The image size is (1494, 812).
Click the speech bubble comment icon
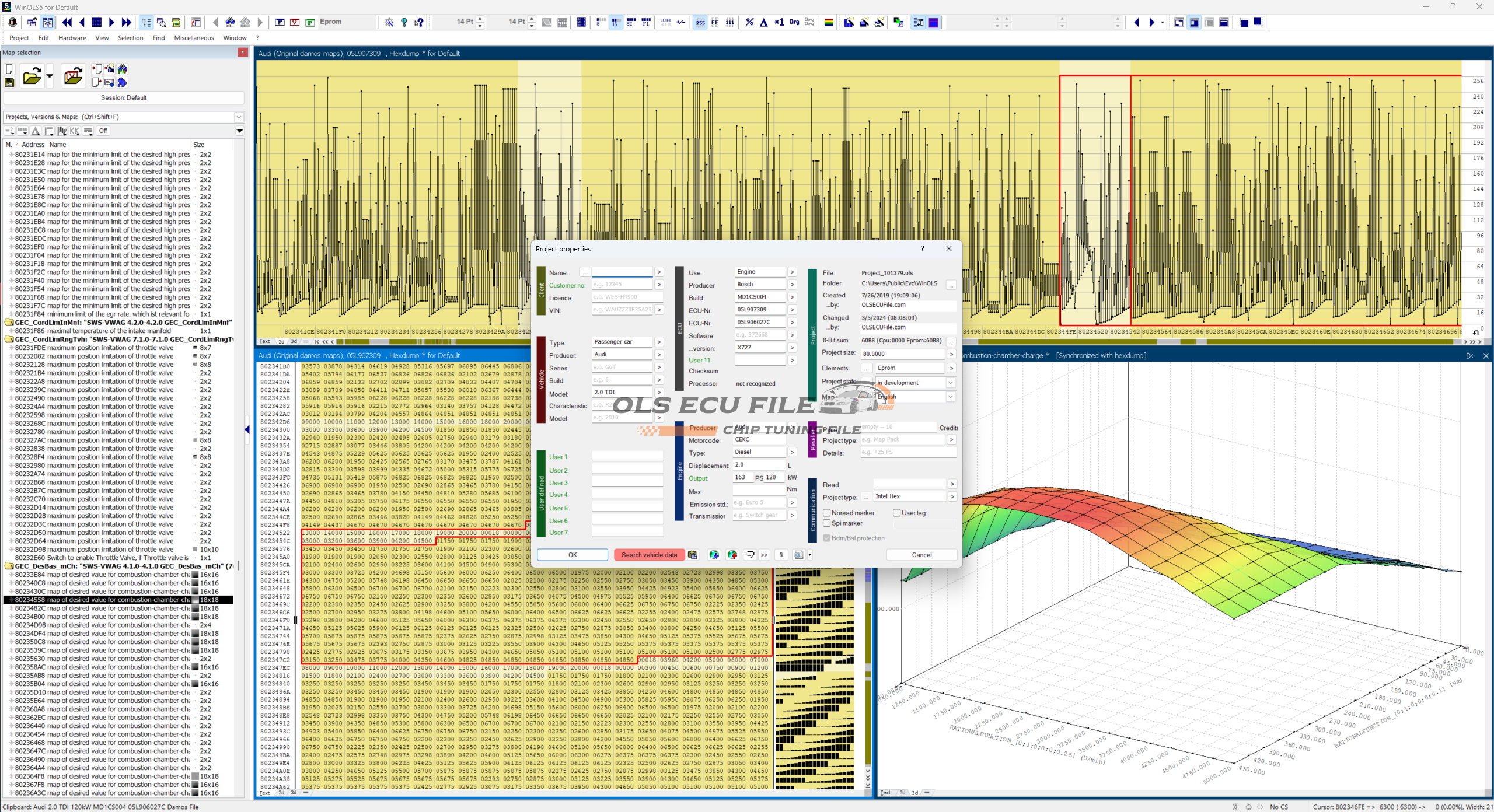pos(750,555)
